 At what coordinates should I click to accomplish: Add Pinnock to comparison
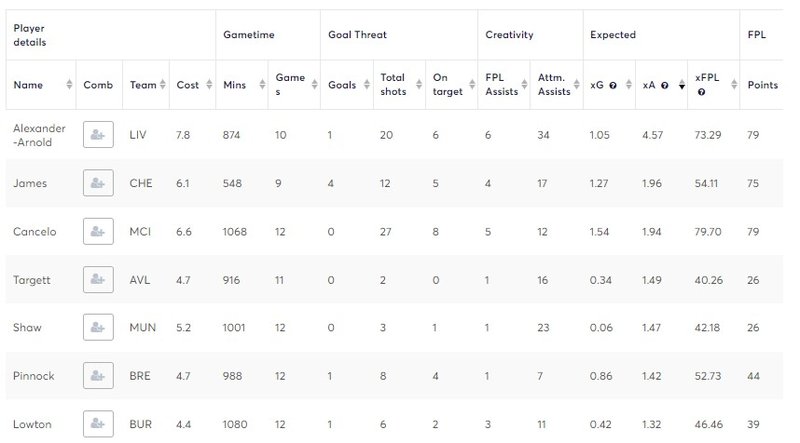pyautogui.click(x=98, y=376)
